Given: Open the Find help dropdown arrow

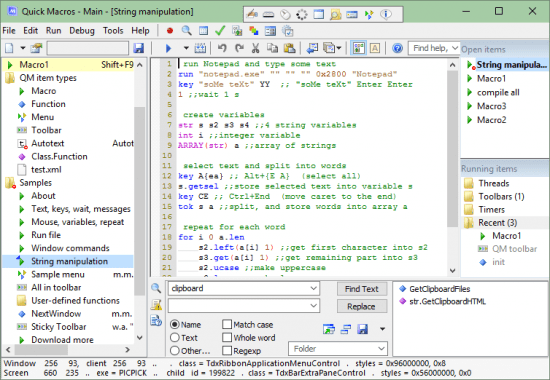Looking at the screenshot, I should (x=455, y=48).
